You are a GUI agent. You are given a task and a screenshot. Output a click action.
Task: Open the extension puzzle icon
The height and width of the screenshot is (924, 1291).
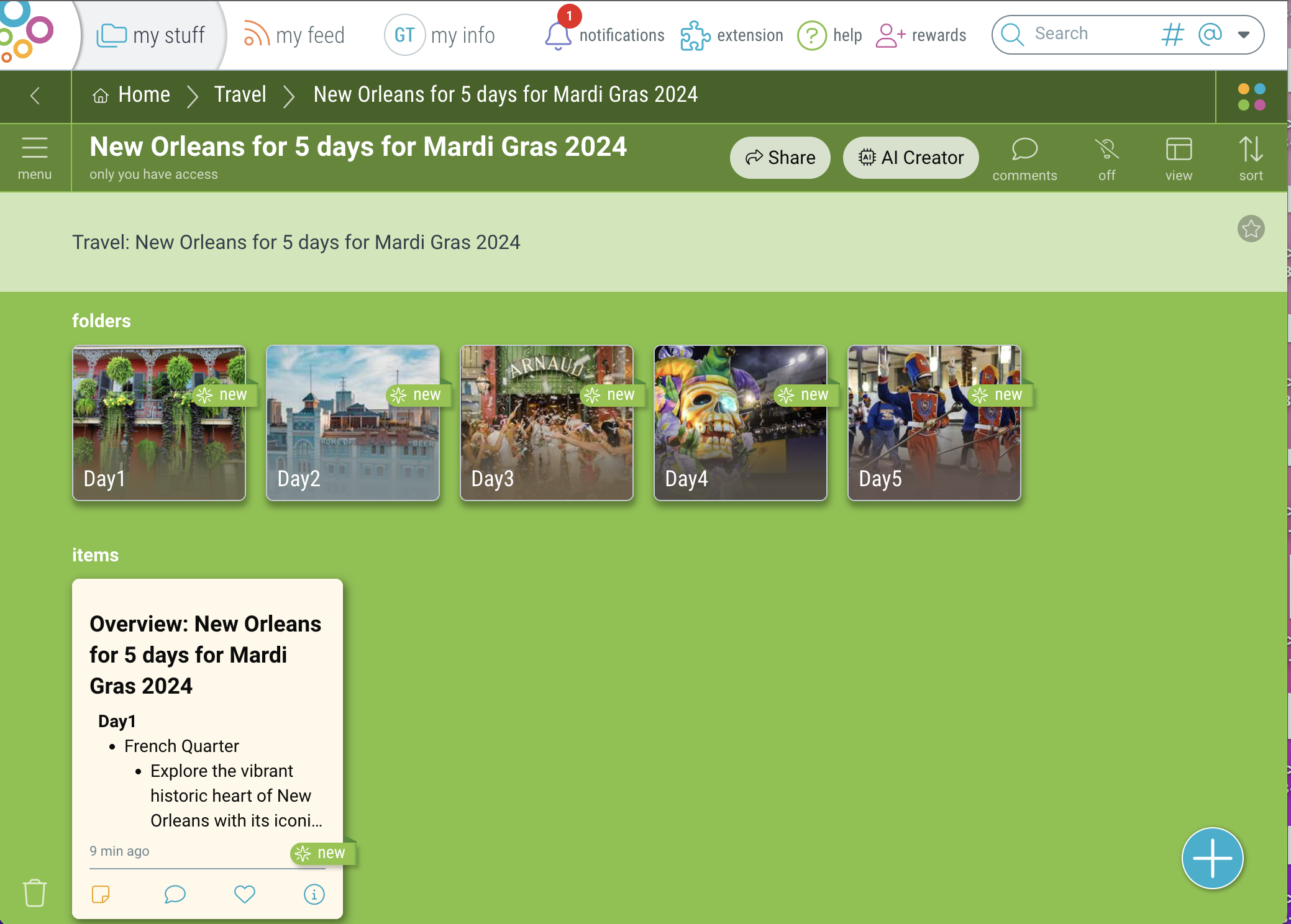pos(695,35)
